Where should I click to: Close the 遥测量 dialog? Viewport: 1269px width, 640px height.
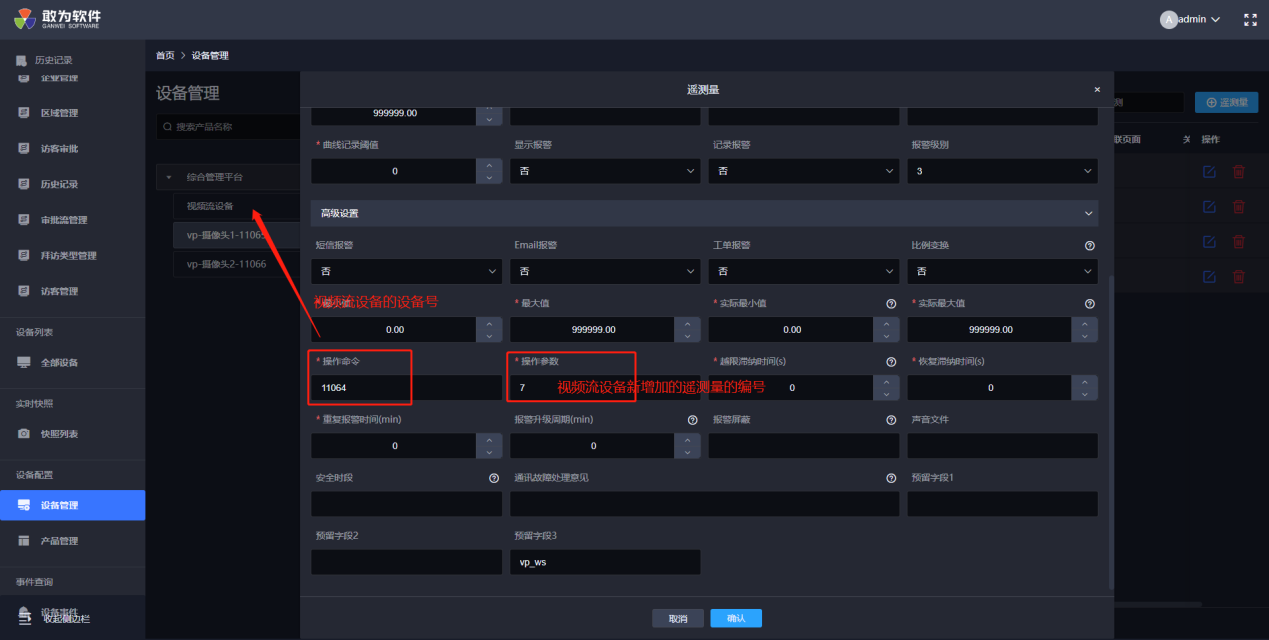coord(1097,89)
